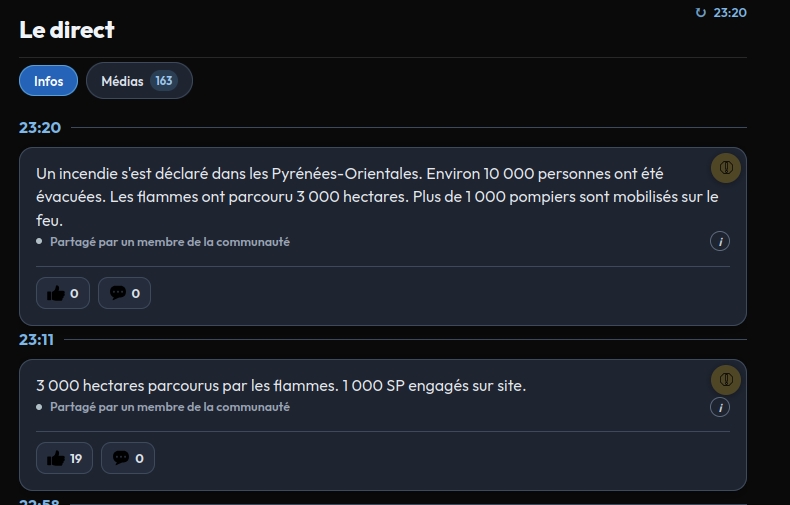Click the 23:11 timeline marker
This screenshot has width=790, height=505.
pyautogui.click(x=36, y=340)
